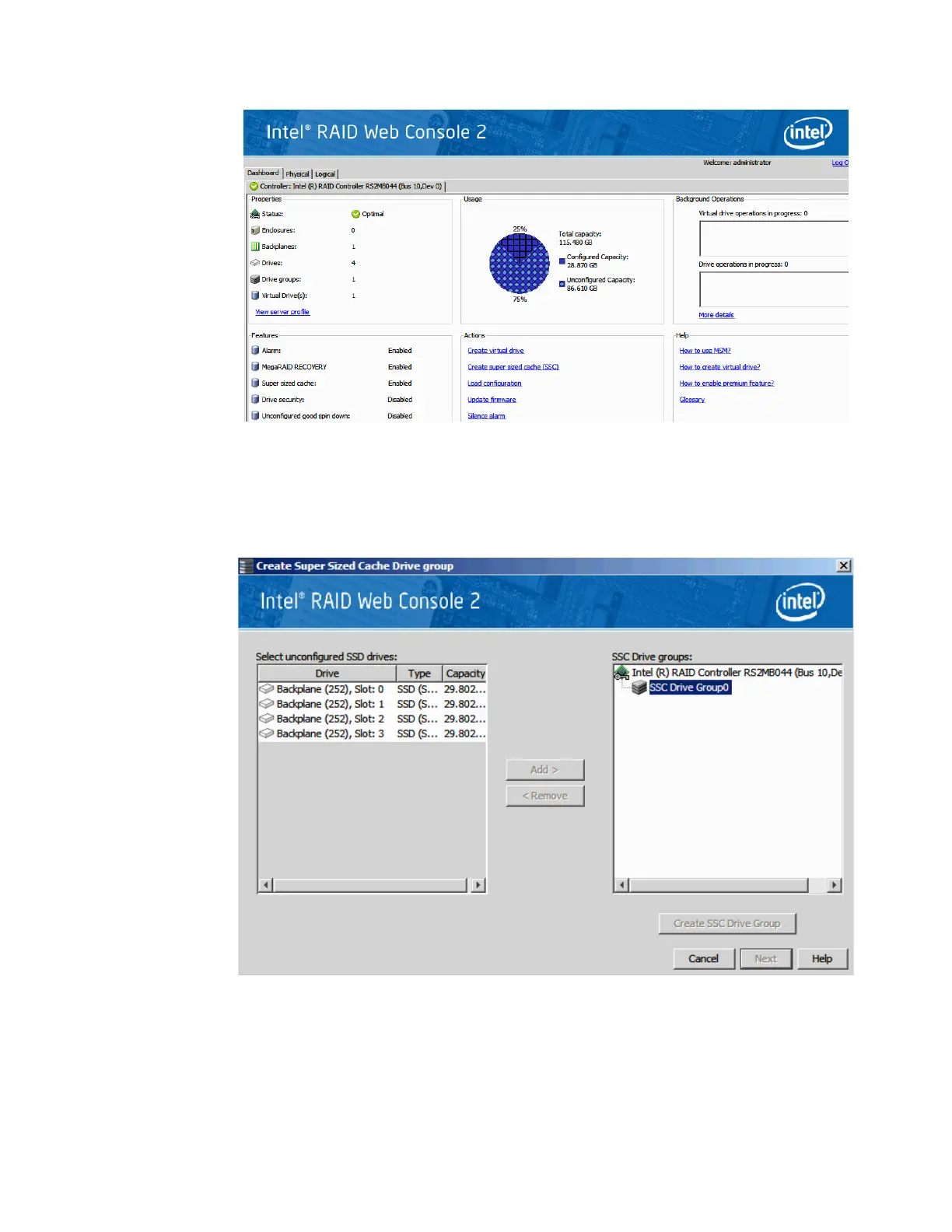Click the Type column header
Viewport: 952px width, 1232px height.
point(419,674)
